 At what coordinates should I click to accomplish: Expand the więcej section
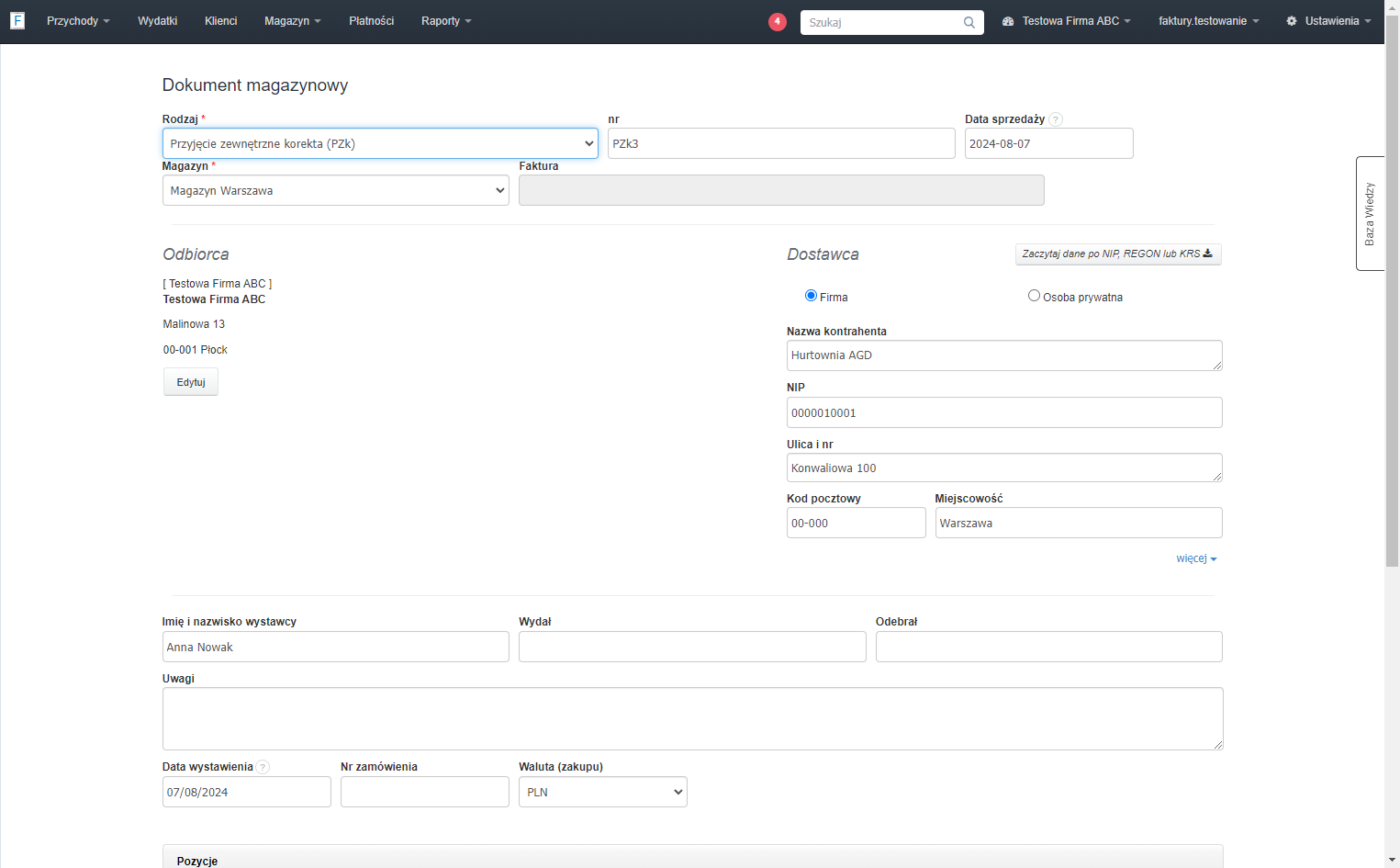coord(1196,558)
